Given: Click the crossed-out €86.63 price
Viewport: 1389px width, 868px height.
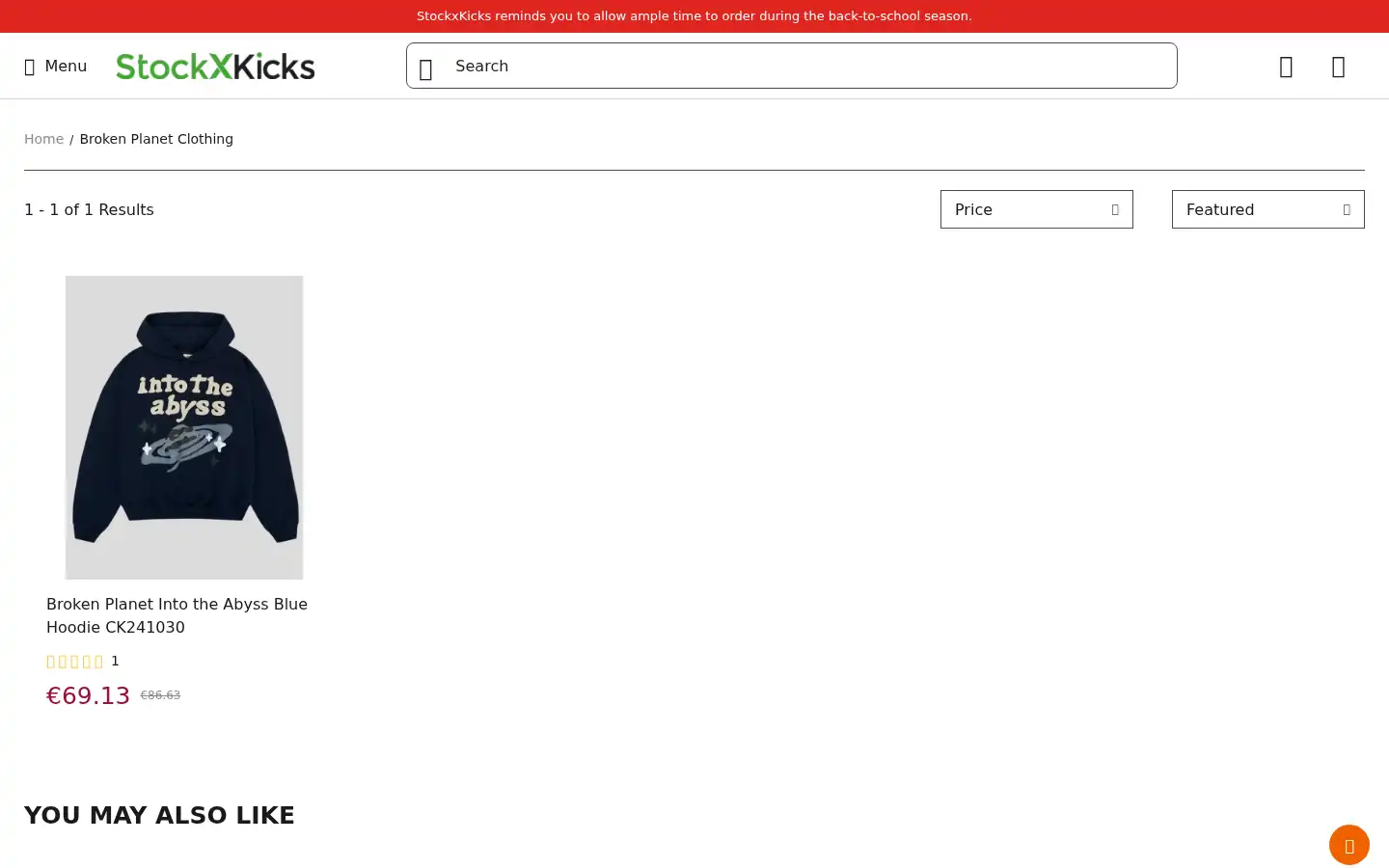Looking at the screenshot, I should tap(160, 694).
